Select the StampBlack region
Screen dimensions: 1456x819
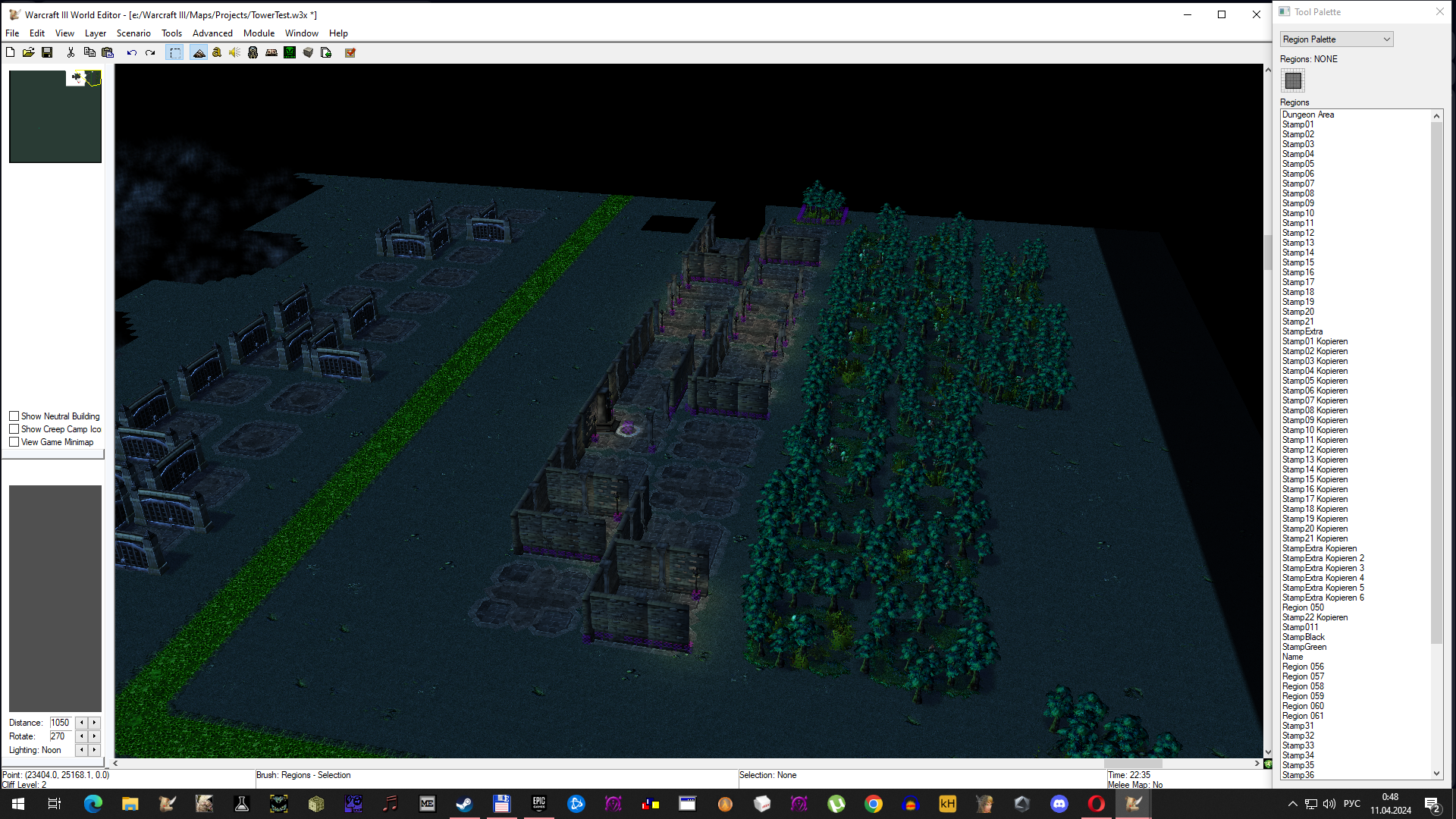pos(1304,637)
